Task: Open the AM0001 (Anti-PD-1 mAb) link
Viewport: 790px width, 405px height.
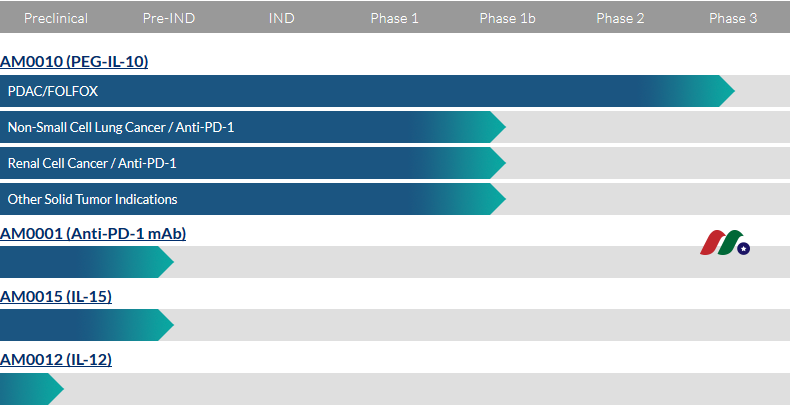Action: click(93, 234)
